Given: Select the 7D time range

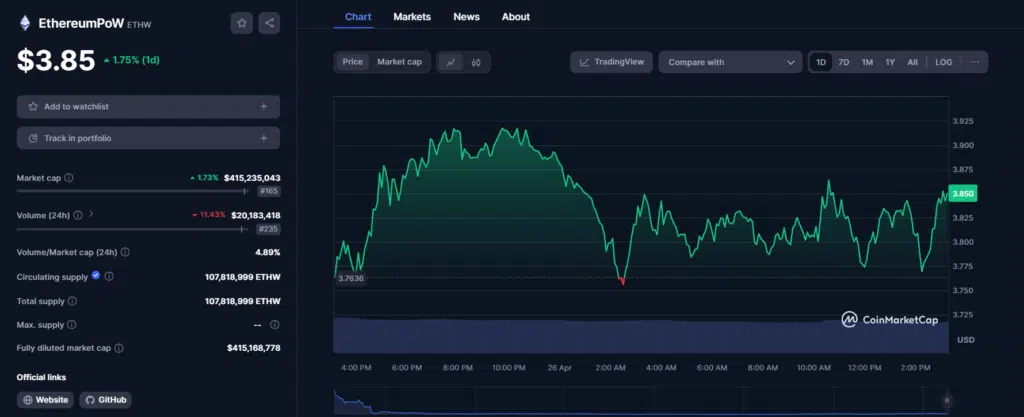Looking at the screenshot, I should point(843,62).
